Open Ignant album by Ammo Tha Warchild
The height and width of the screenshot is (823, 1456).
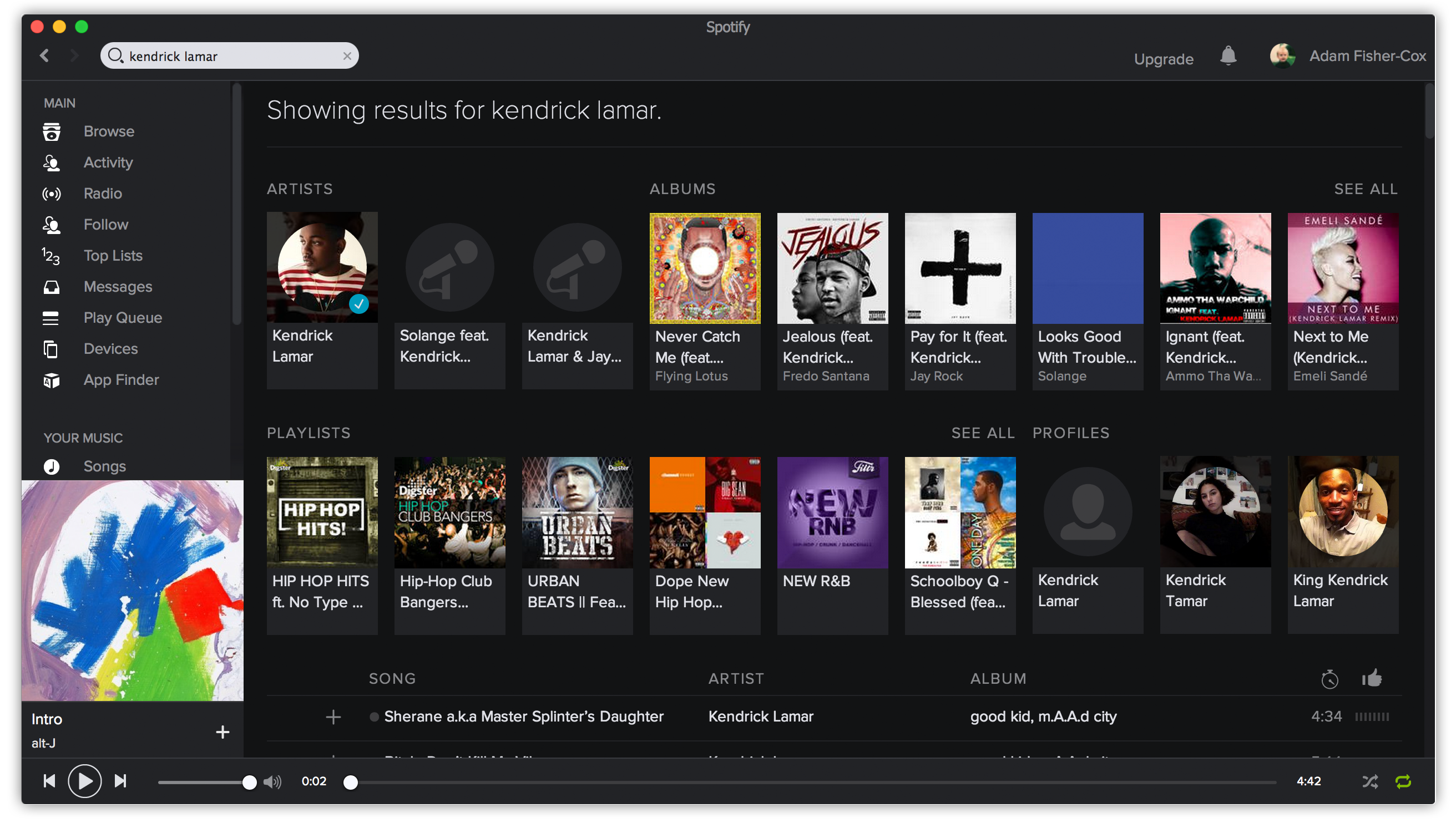point(1215,301)
